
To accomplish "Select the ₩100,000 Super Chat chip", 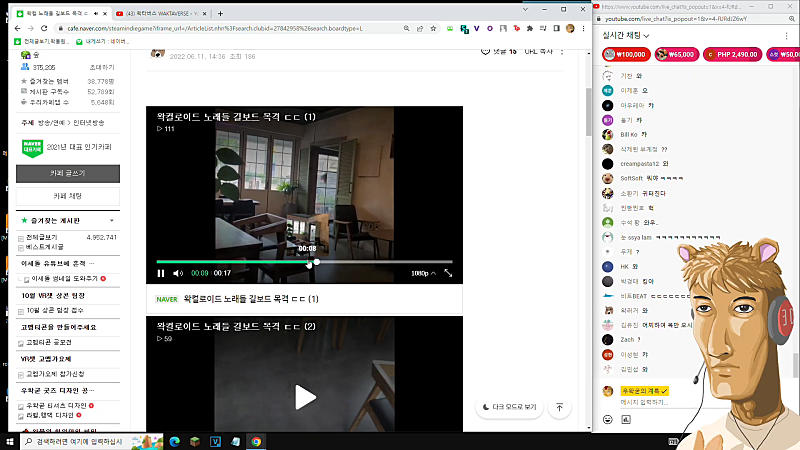I will pyautogui.click(x=626, y=55).
